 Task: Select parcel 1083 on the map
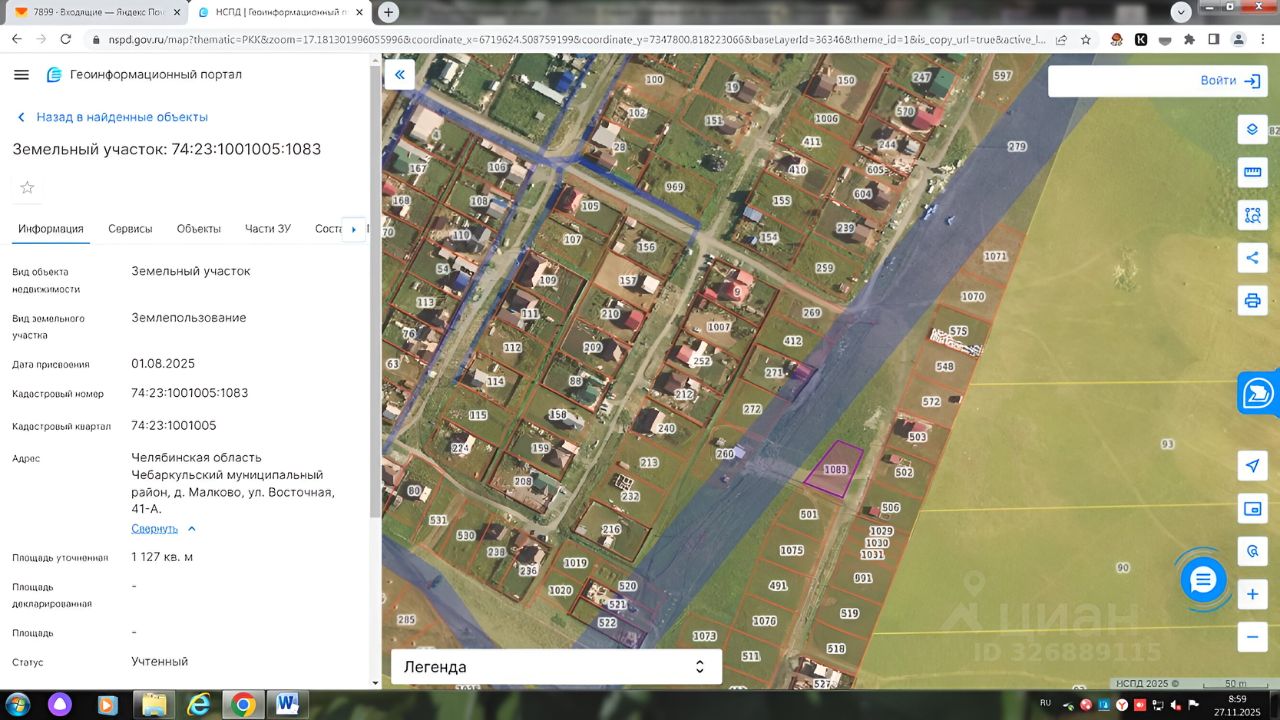[x=834, y=469]
